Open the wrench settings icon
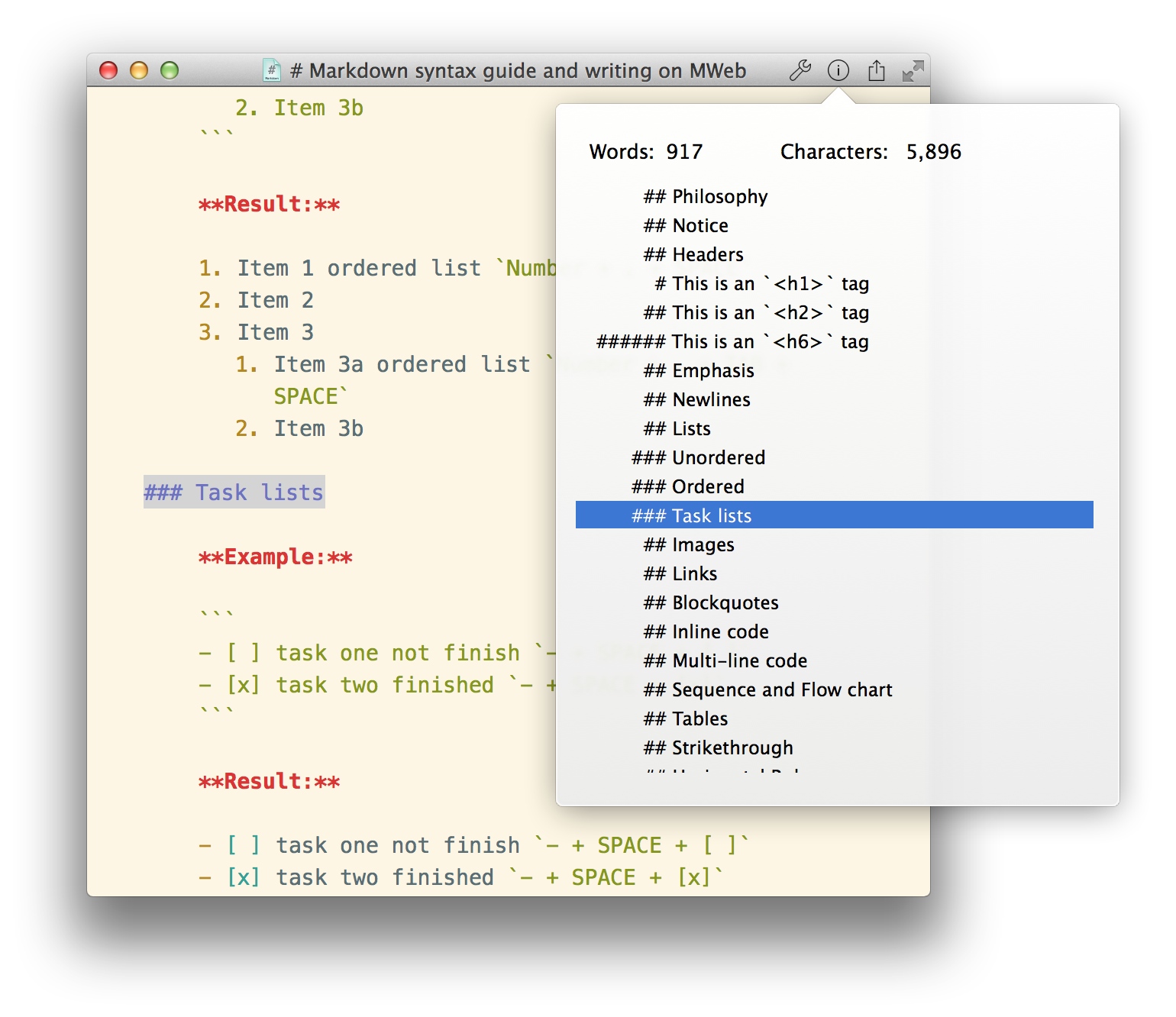This screenshot has height=1017, width=1176. (x=800, y=70)
